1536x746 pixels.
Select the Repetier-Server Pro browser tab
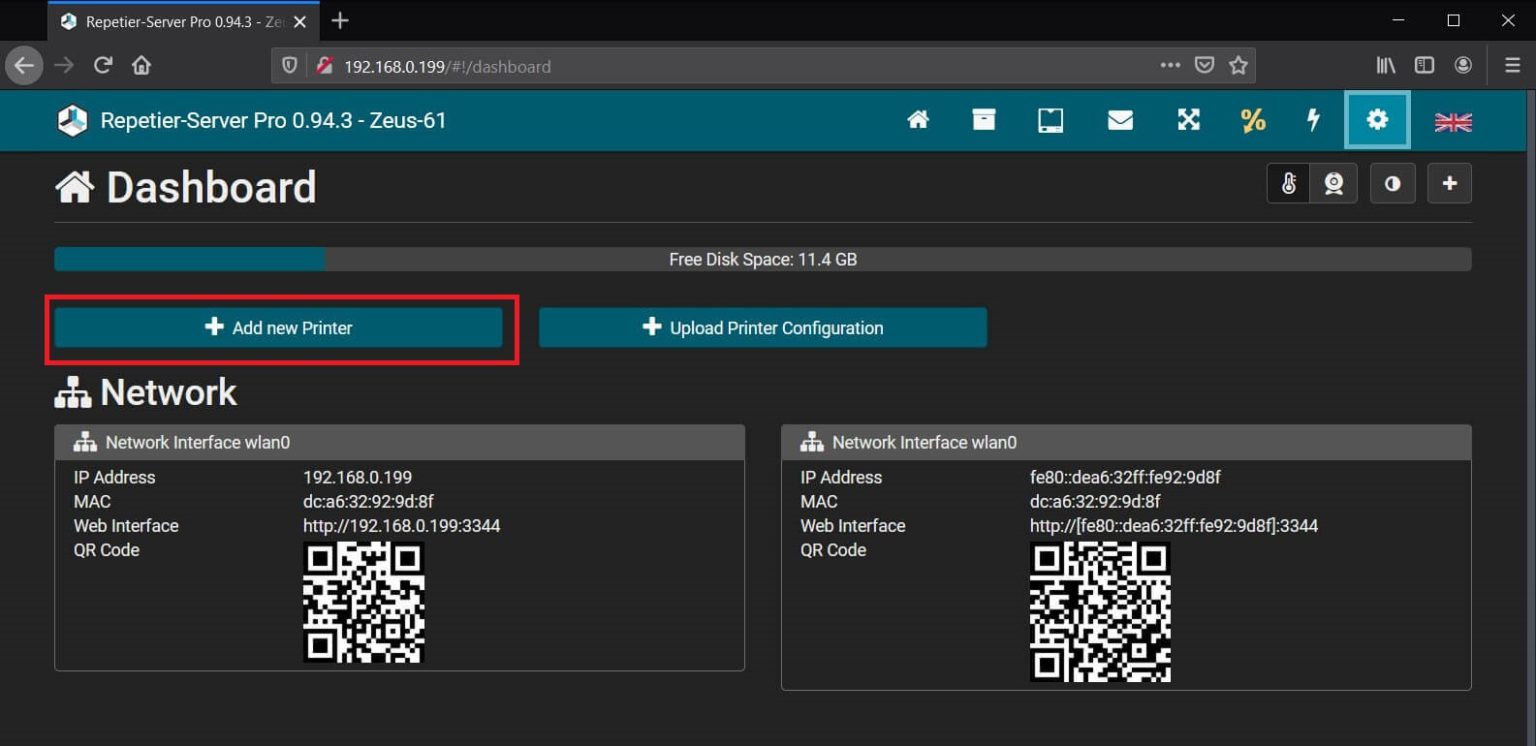(170, 20)
